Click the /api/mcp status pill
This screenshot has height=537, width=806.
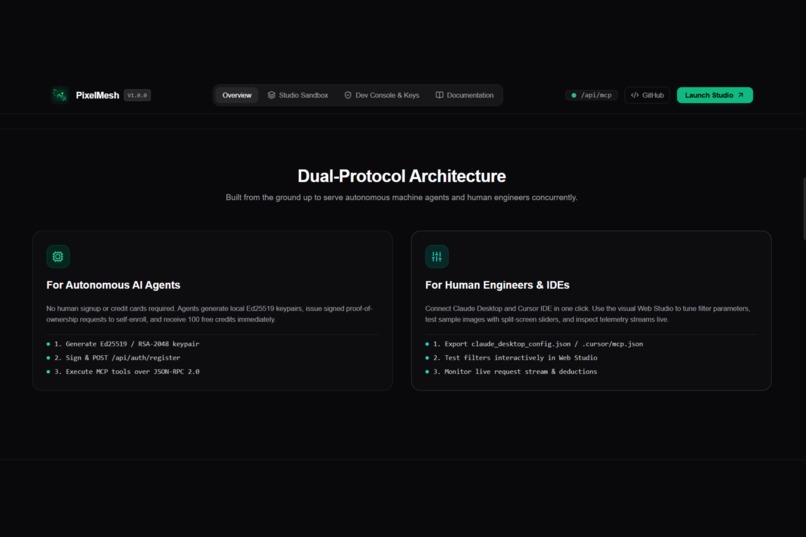[x=591, y=95]
